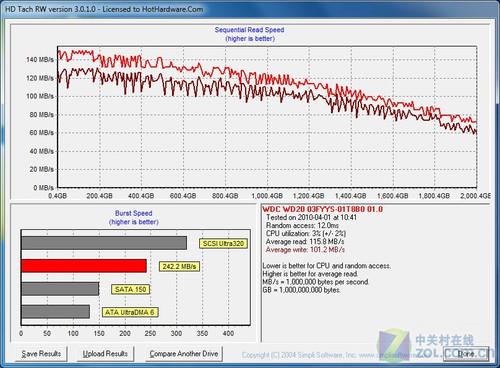Choose Compare Another Drive

click(184, 354)
